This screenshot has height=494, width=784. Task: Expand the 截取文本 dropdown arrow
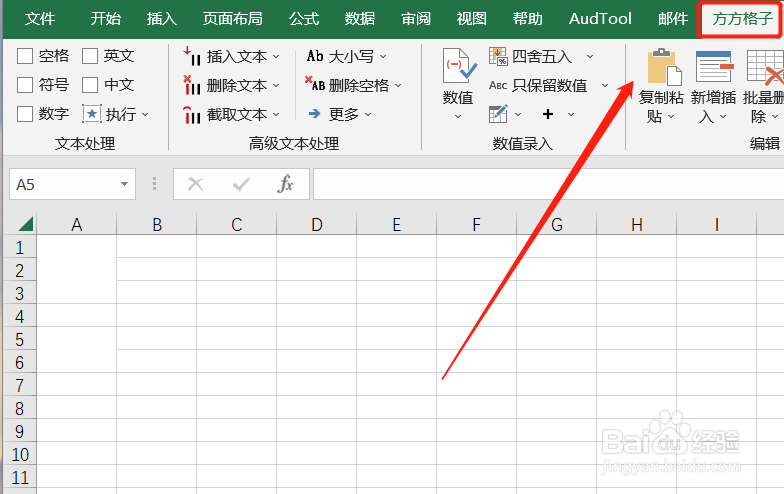tap(276, 114)
